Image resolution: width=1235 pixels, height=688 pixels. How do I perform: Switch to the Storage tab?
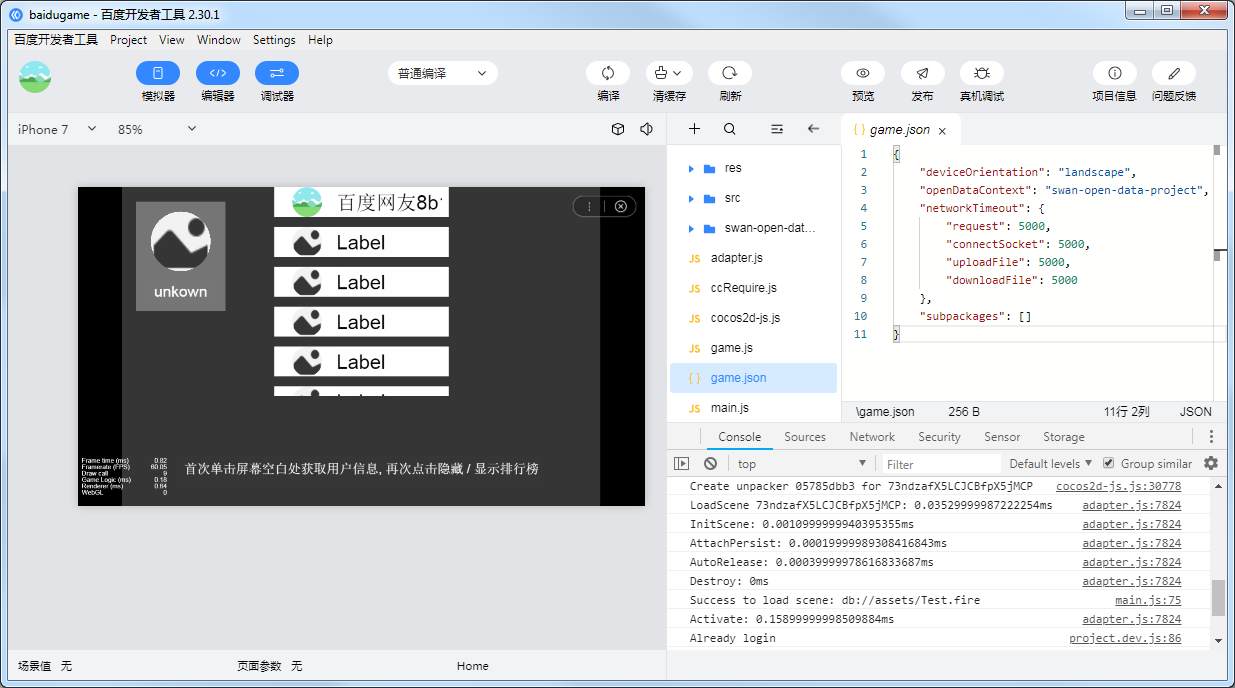pyautogui.click(x=1064, y=437)
